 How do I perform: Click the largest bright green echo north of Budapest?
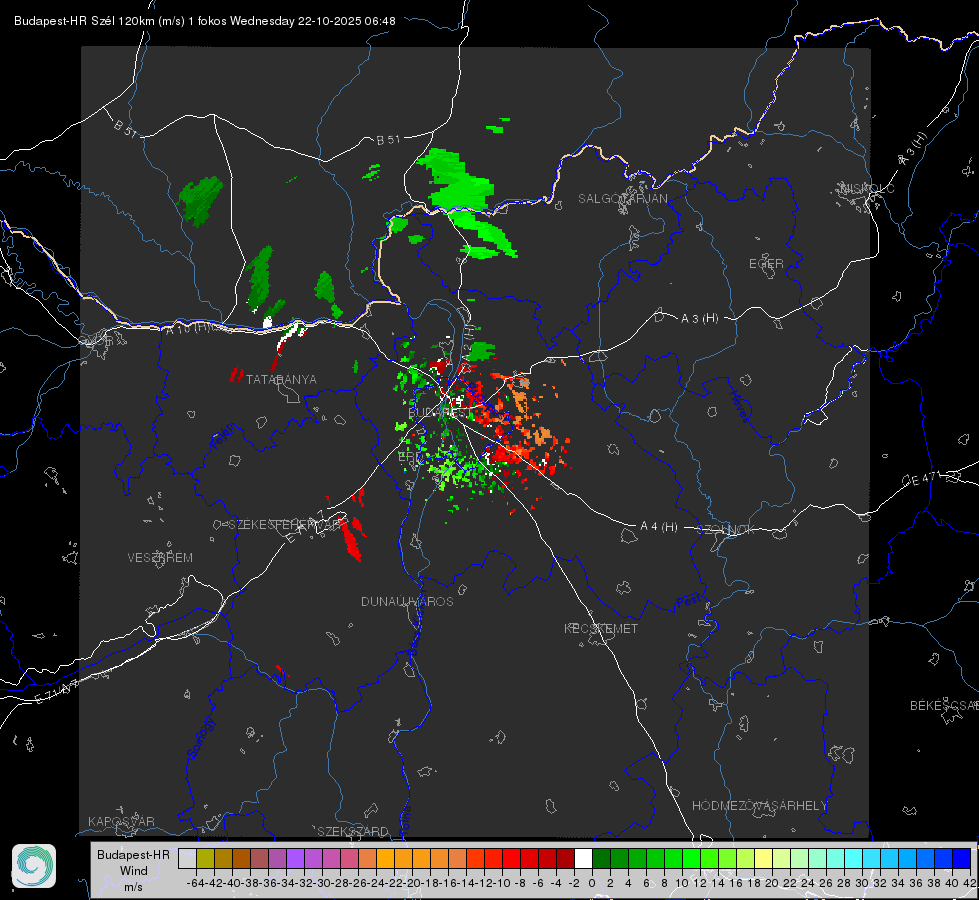pyautogui.click(x=459, y=180)
